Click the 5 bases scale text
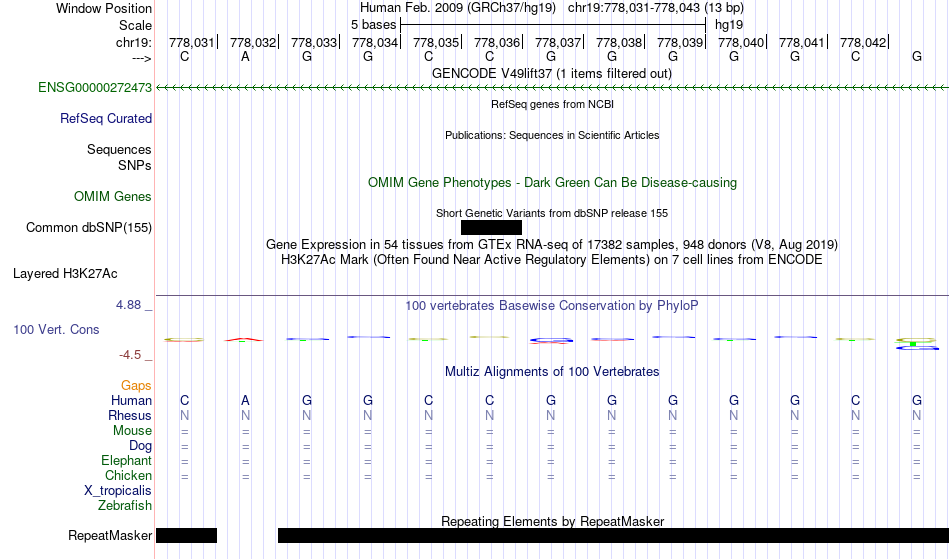This screenshot has width=950, height=559. coord(373,25)
